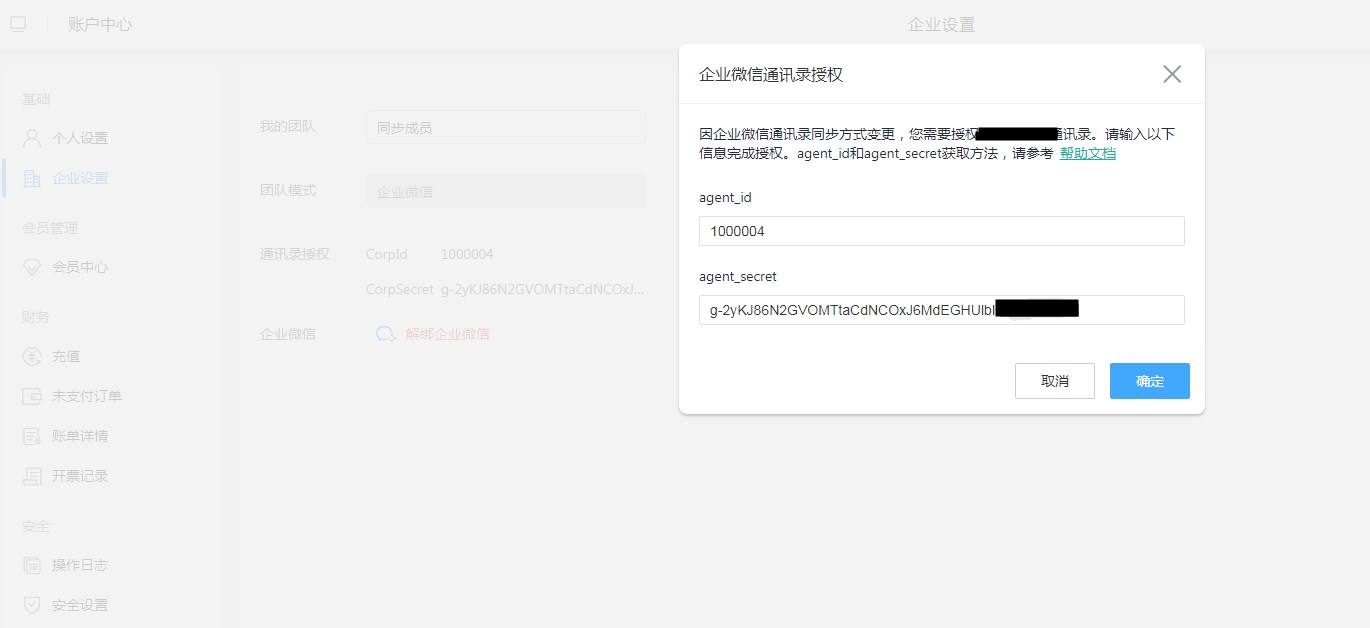The image size is (1370, 628).
Task: Click the 安全设置 shield icon
Action: pos(32,605)
